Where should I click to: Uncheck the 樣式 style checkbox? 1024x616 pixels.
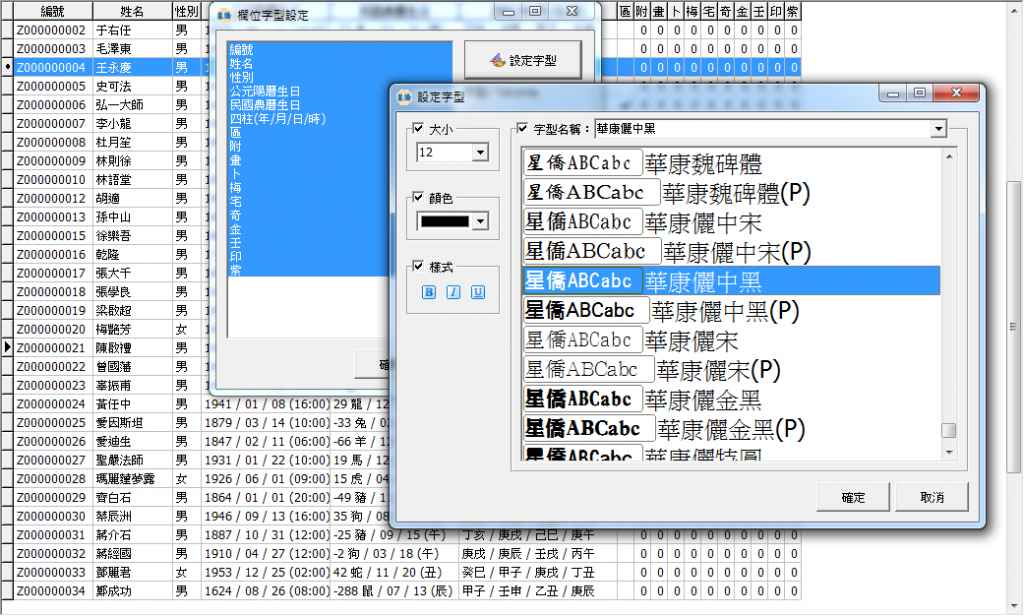pyautogui.click(x=419, y=266)
